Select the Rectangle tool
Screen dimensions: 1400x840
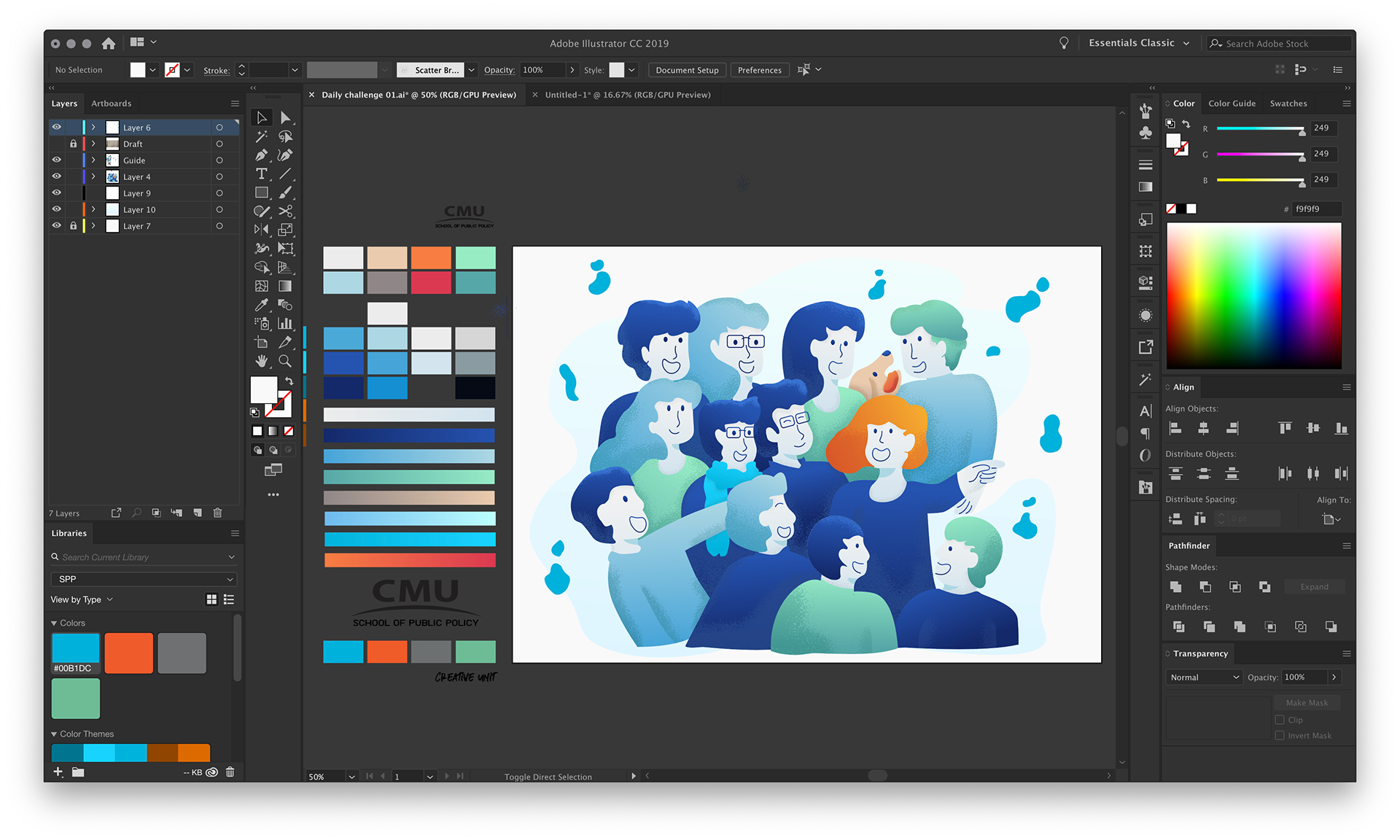pyautogui.click(x=261, y=192)
